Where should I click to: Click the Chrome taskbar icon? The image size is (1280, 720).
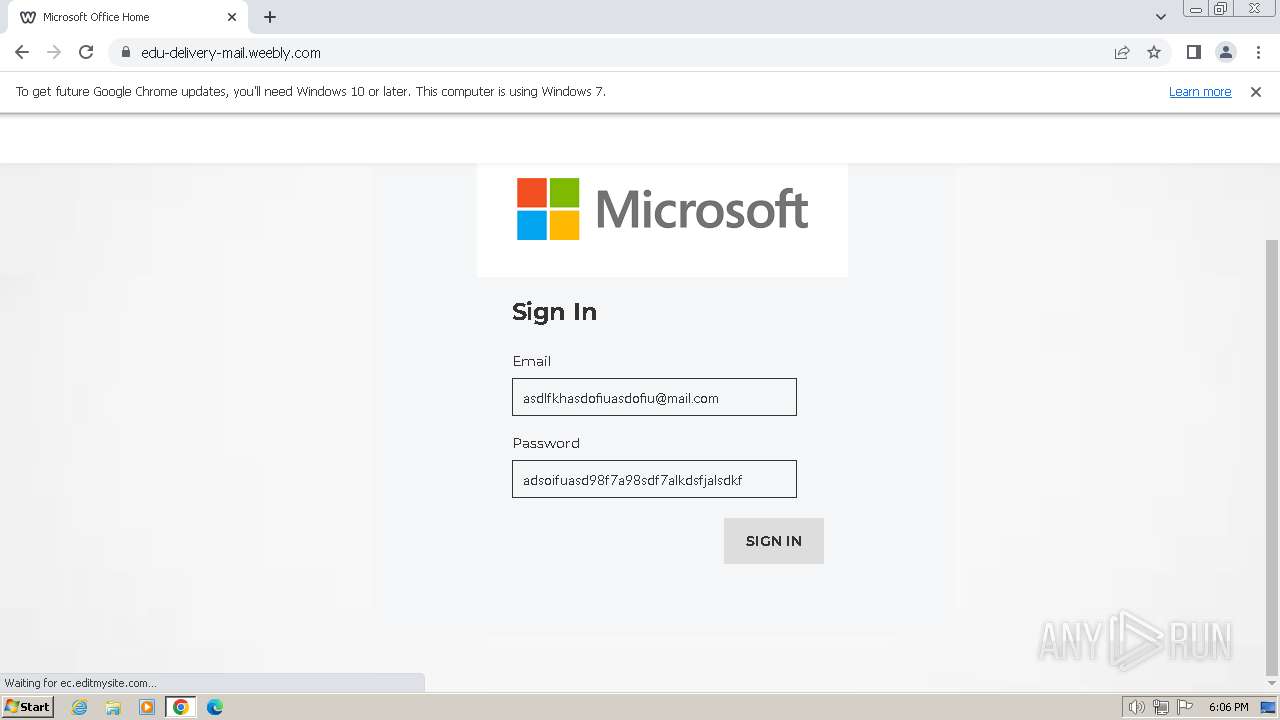pos(181,707)
